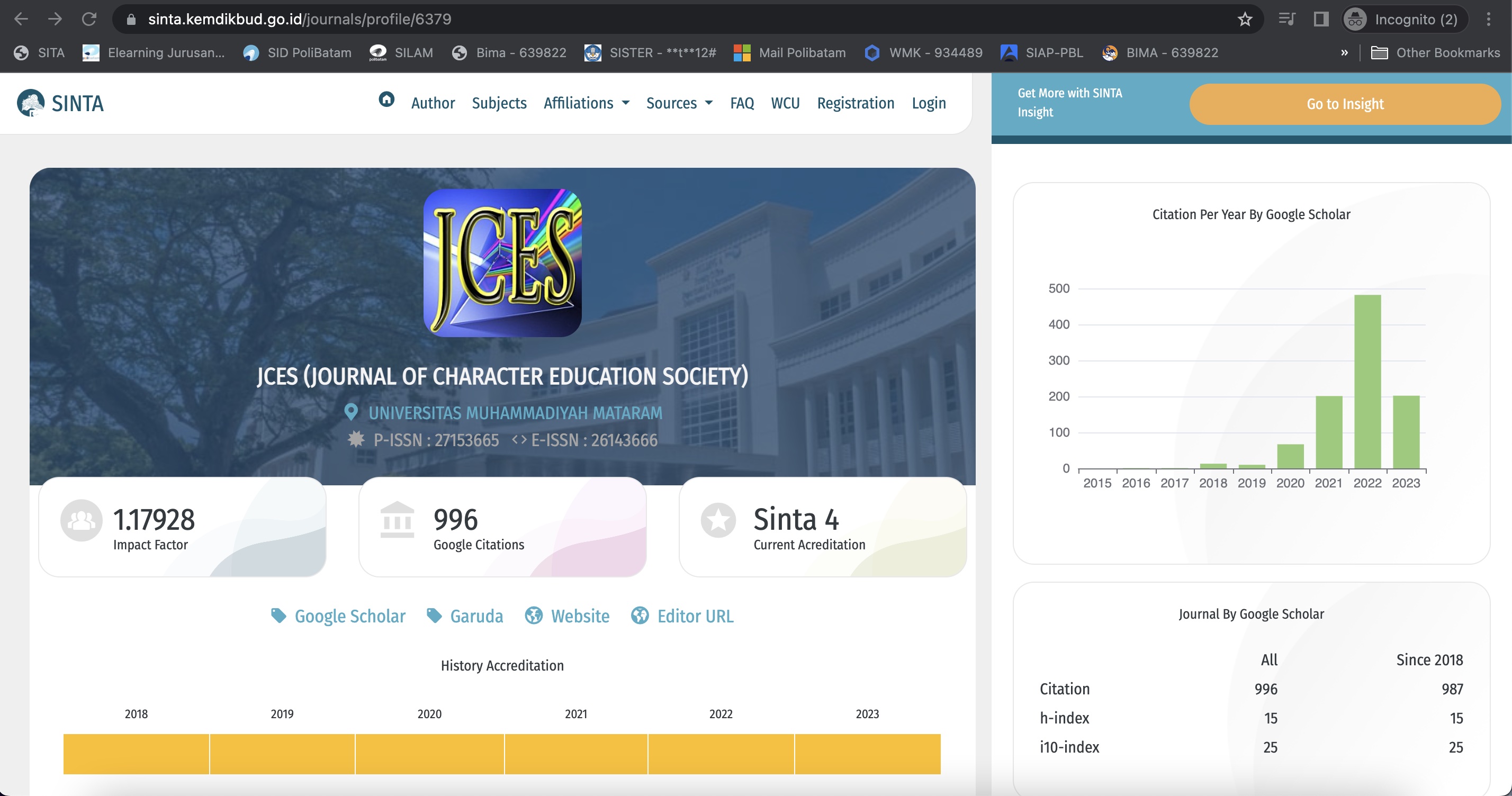Image resolution: width=1512 pixels, height=796 pixels.
Task: Click the Go to Insight button
Action: (1345, 104)
